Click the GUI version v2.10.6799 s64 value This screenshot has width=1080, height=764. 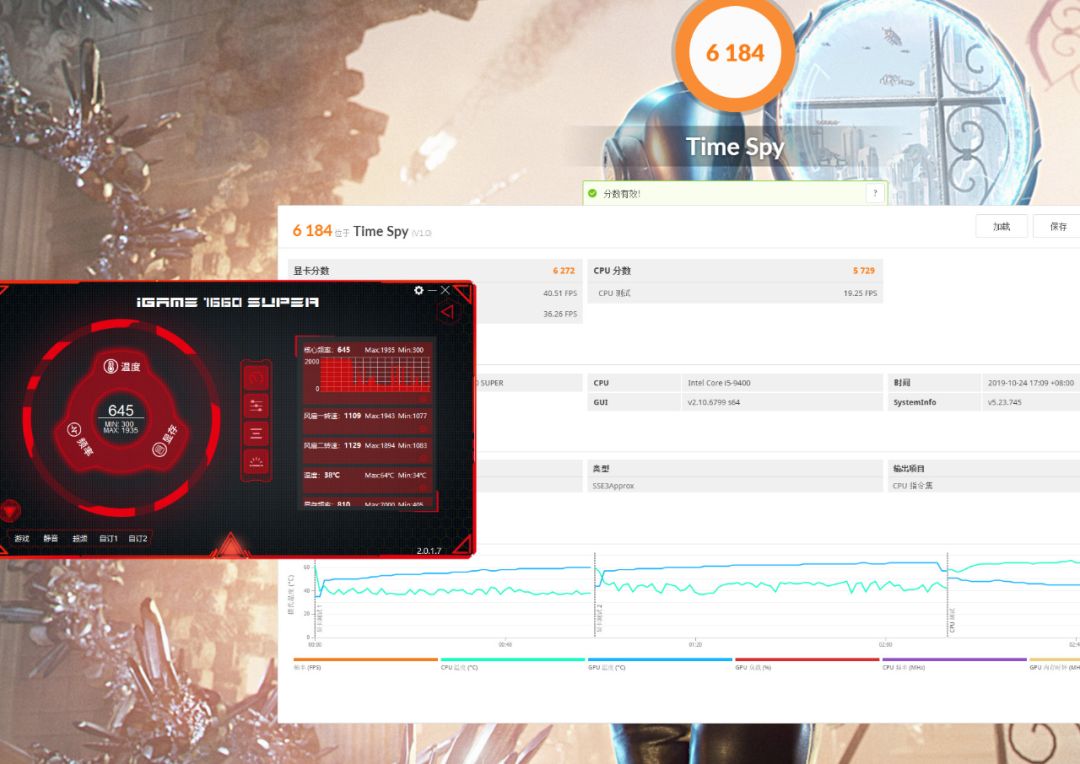(714, 402)
